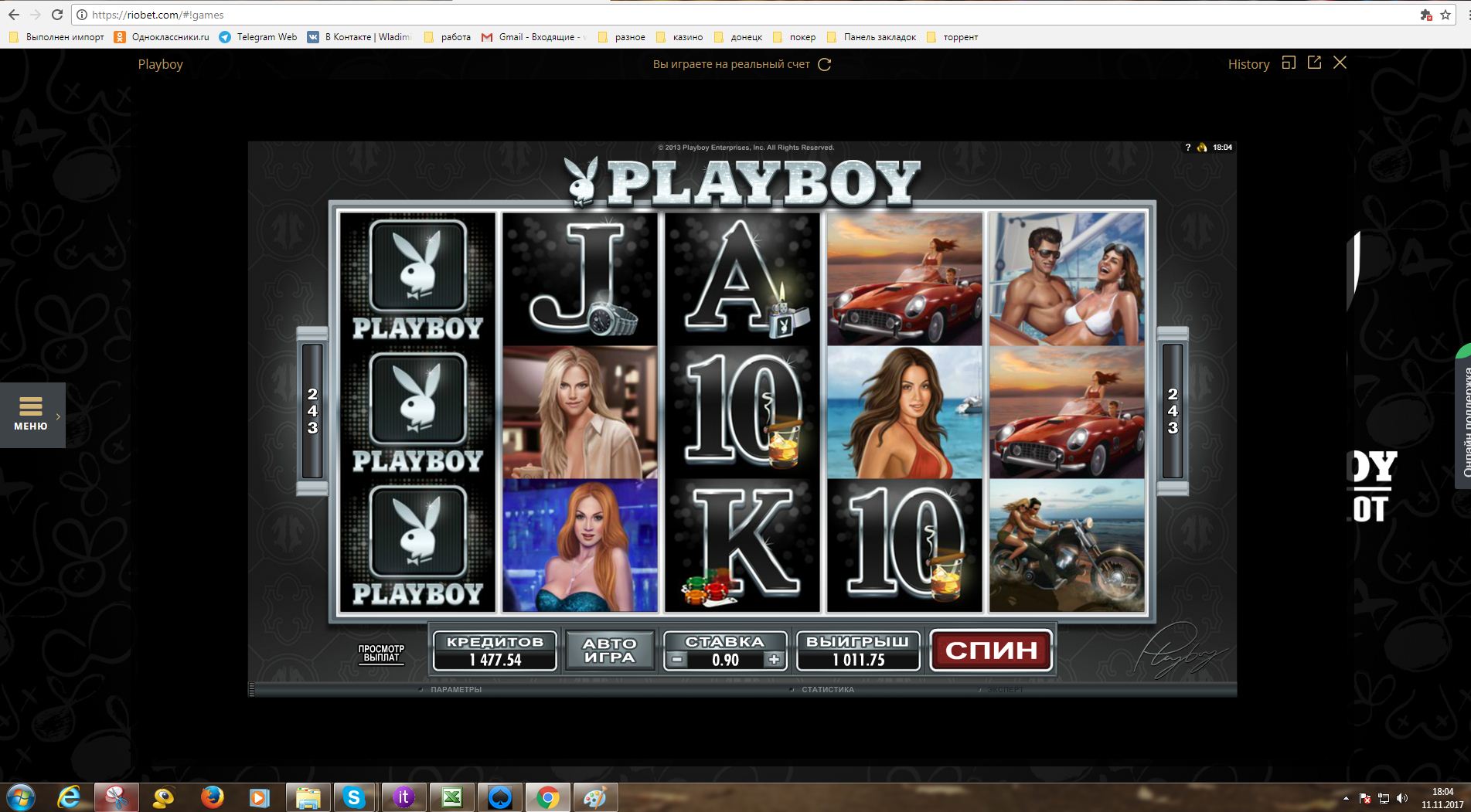The height and width of the screenshot is (812, 1471).
Task: Shrink the game window with the resize icon
Action: (1289, 63)
